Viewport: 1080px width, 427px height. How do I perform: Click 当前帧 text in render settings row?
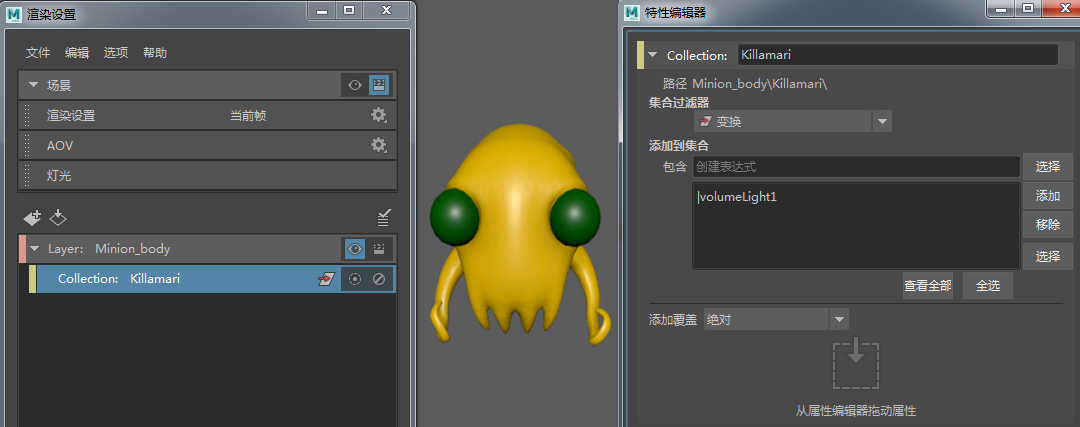[x=248, y=116]
